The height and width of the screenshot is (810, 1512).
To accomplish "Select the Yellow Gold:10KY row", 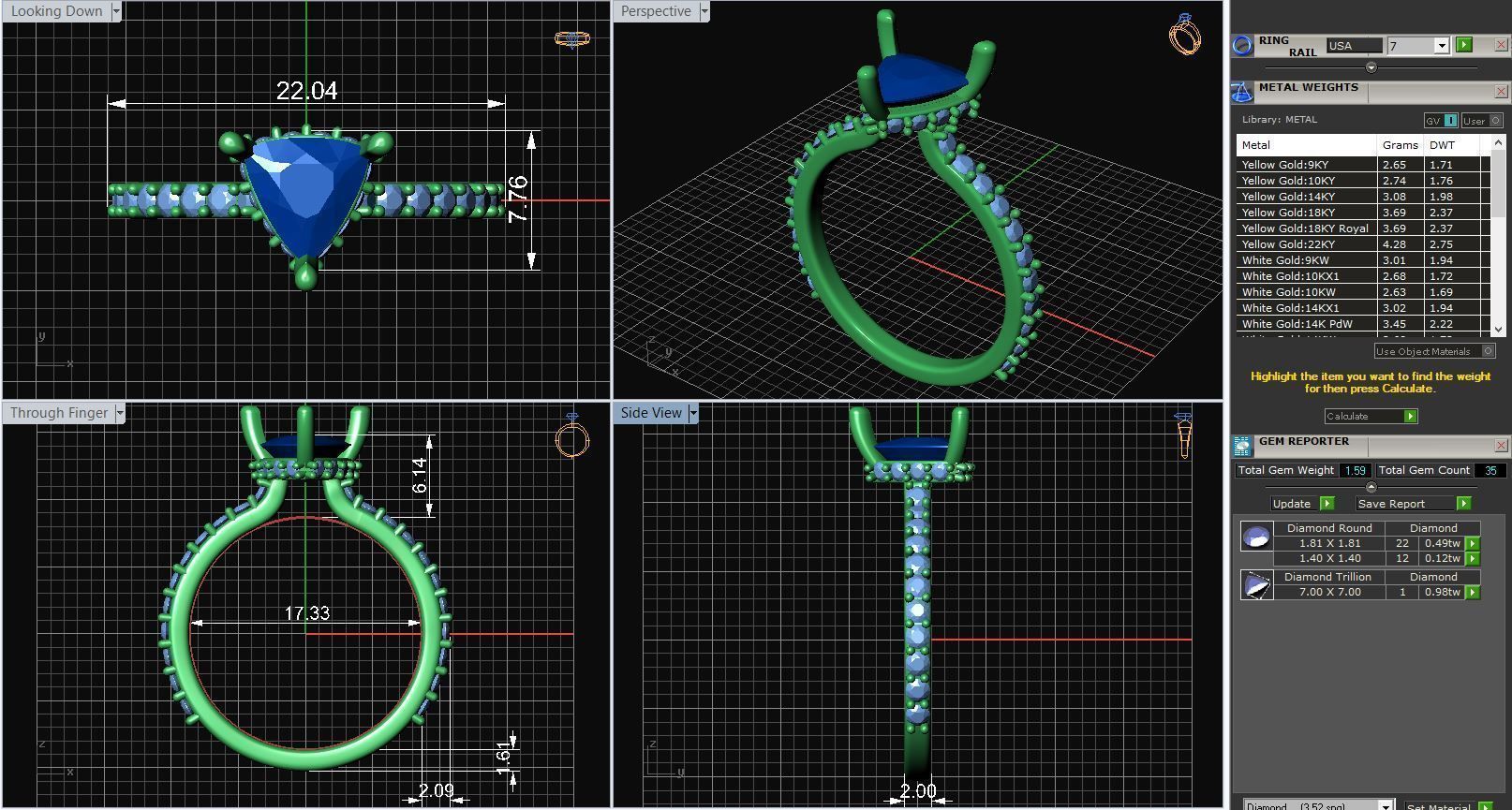I will click(x=1363, y=180).
